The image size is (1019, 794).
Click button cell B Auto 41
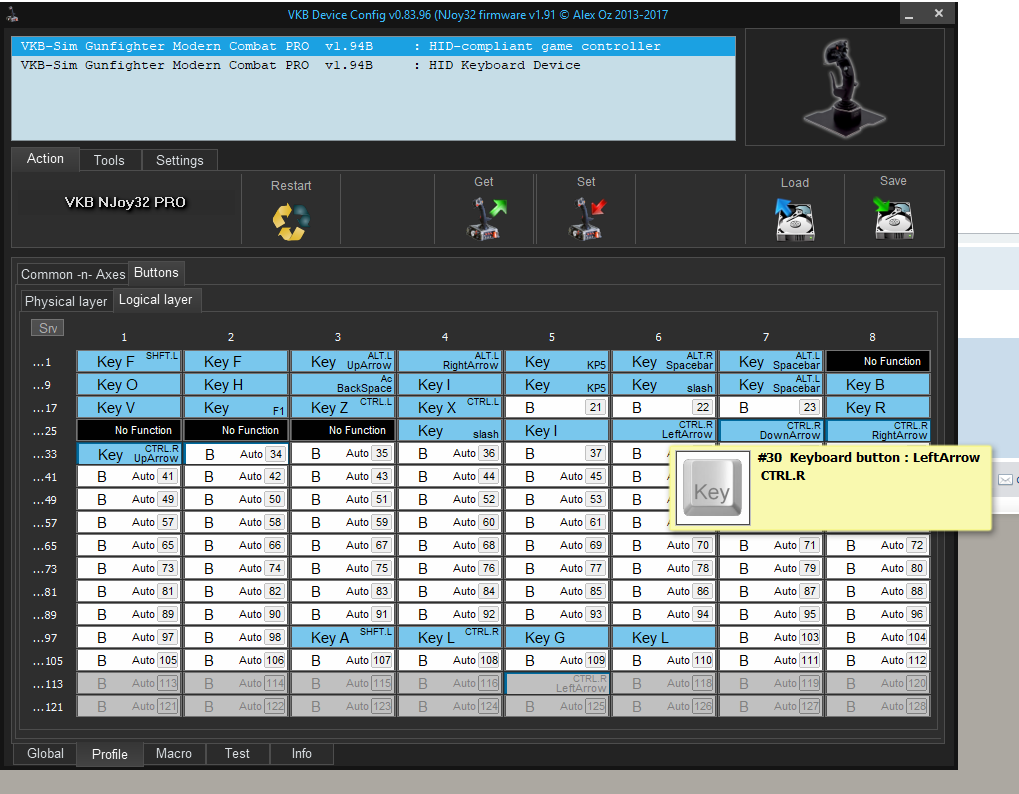[129, 476]
